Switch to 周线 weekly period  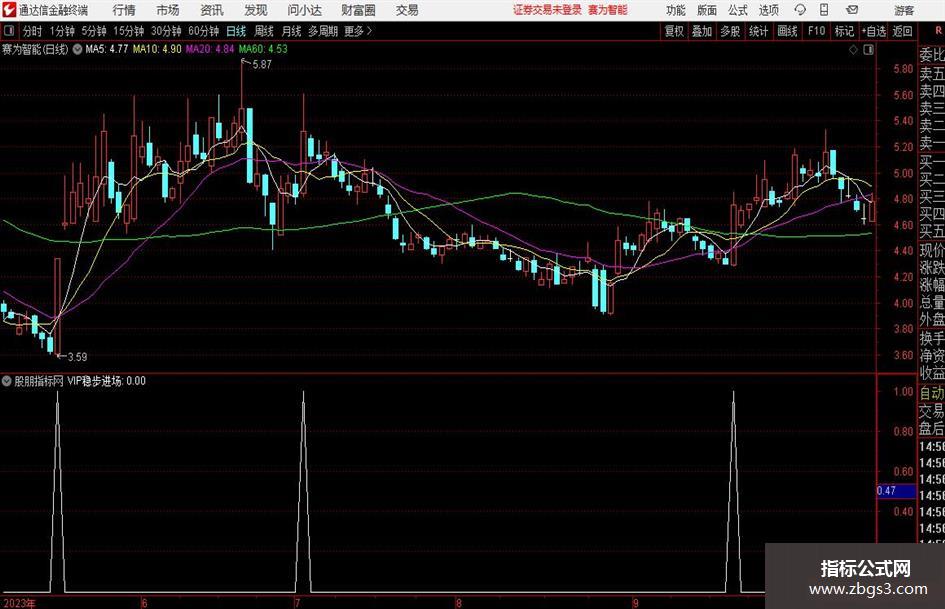pos(263,31)
